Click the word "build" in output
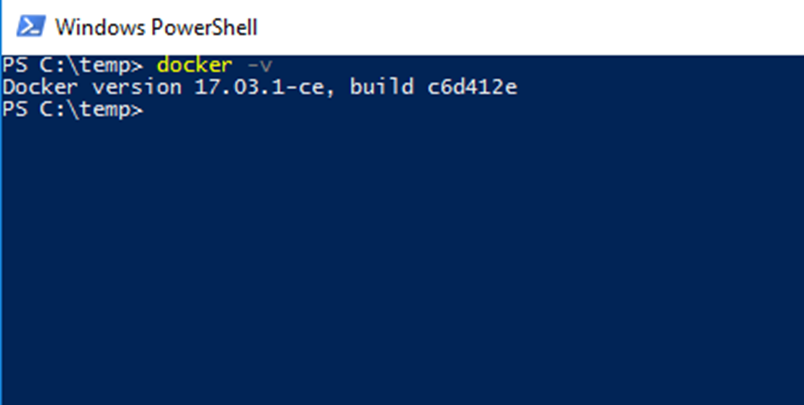 [x=382, y=87]
